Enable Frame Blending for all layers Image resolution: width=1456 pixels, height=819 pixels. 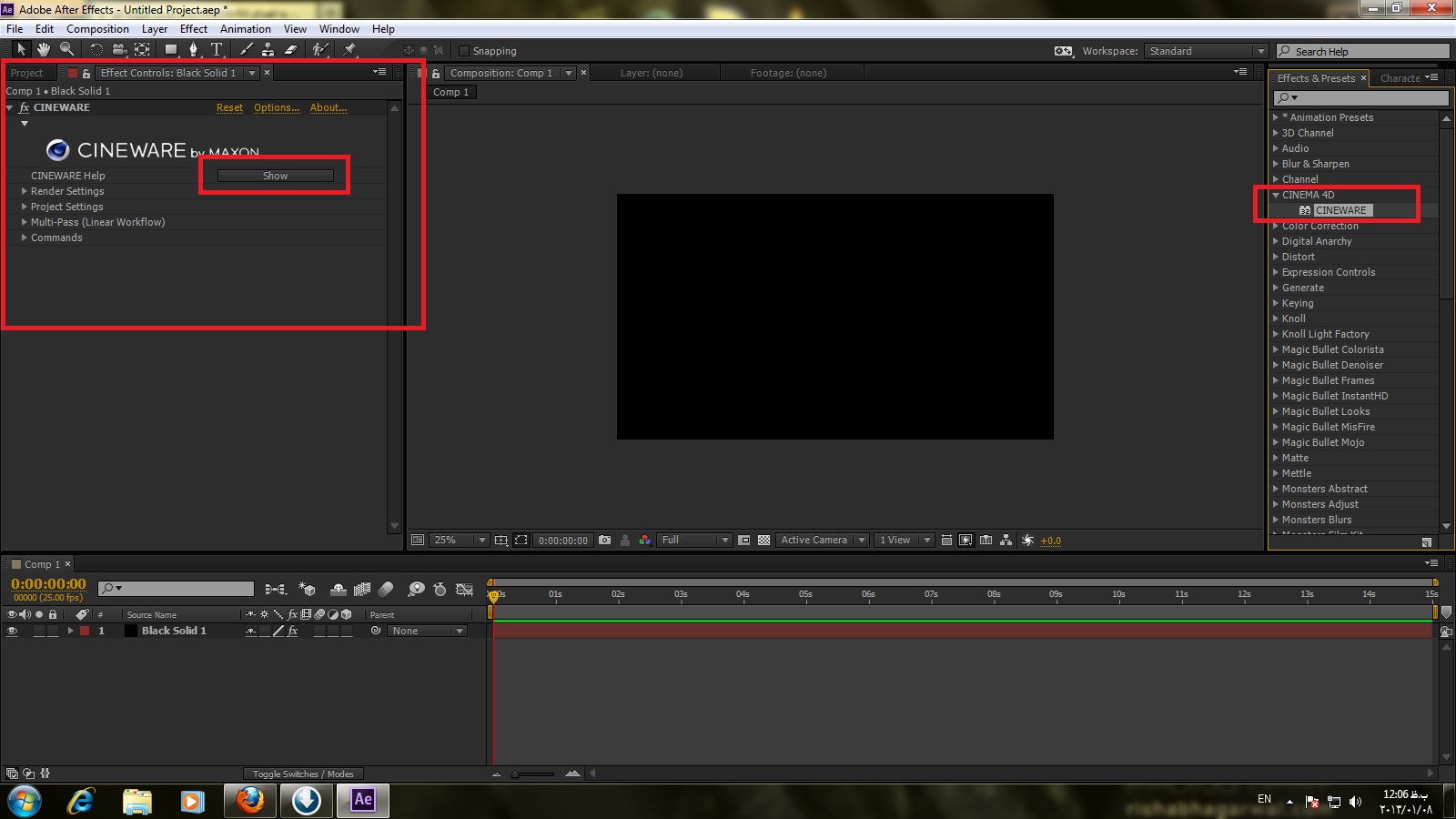(362, 590)
